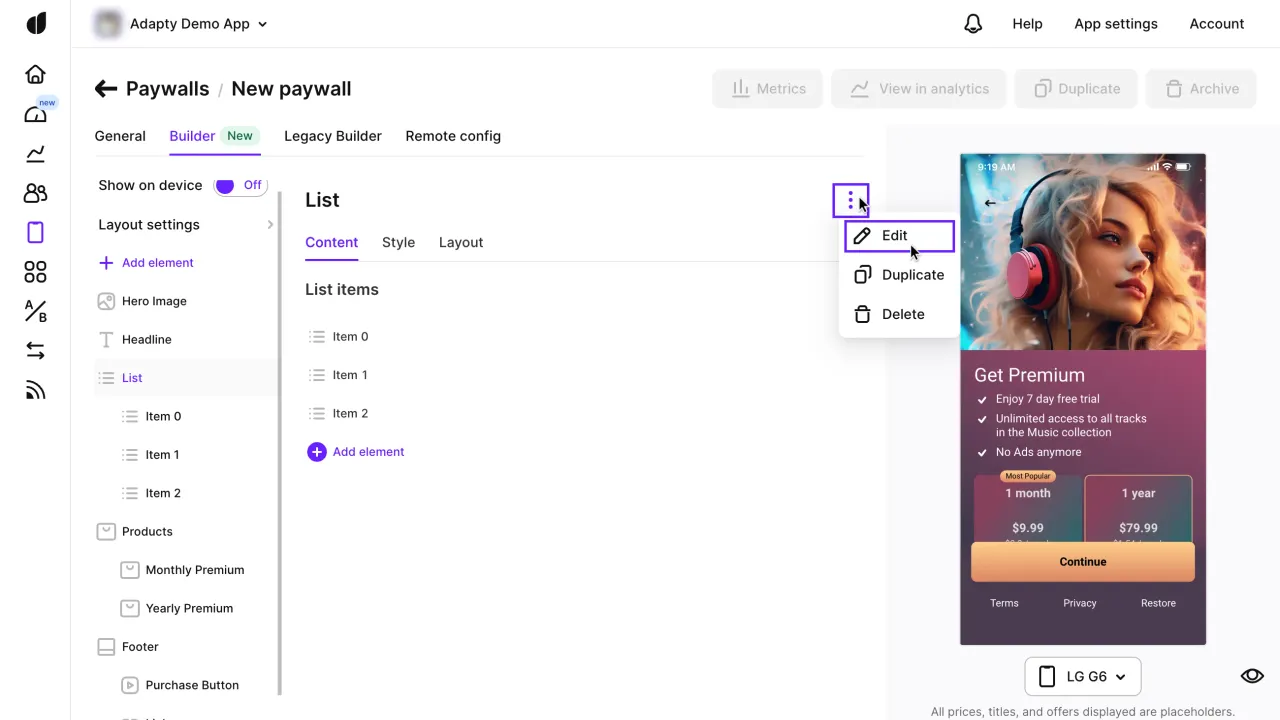Open the users profiles sidebar icon
Image resolution: width=1280 pixels, height=720 pixels.
point(35,193)
